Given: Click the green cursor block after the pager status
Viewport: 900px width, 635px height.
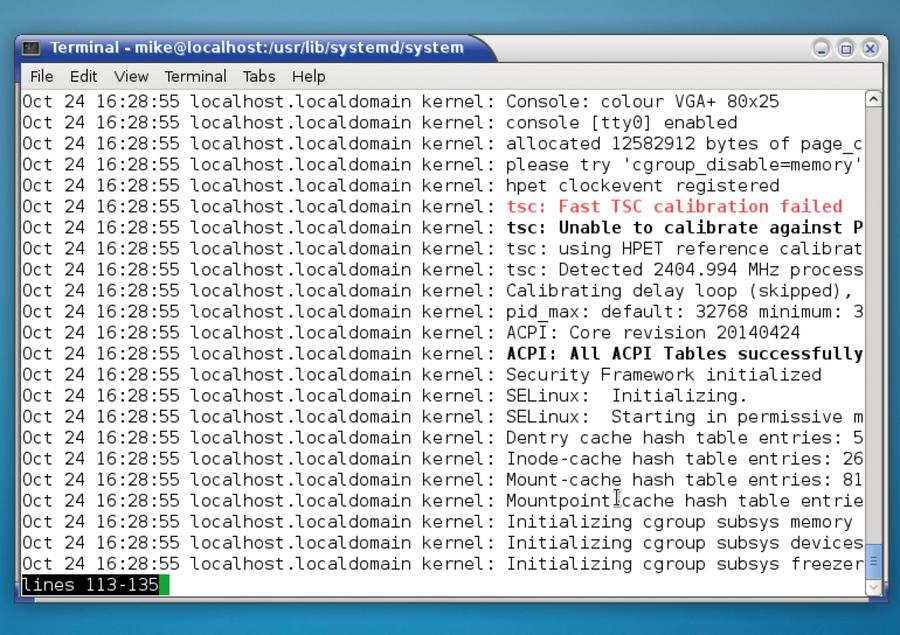Looking at the screenshot, I should pyautogui.click(x=164, y=585).
